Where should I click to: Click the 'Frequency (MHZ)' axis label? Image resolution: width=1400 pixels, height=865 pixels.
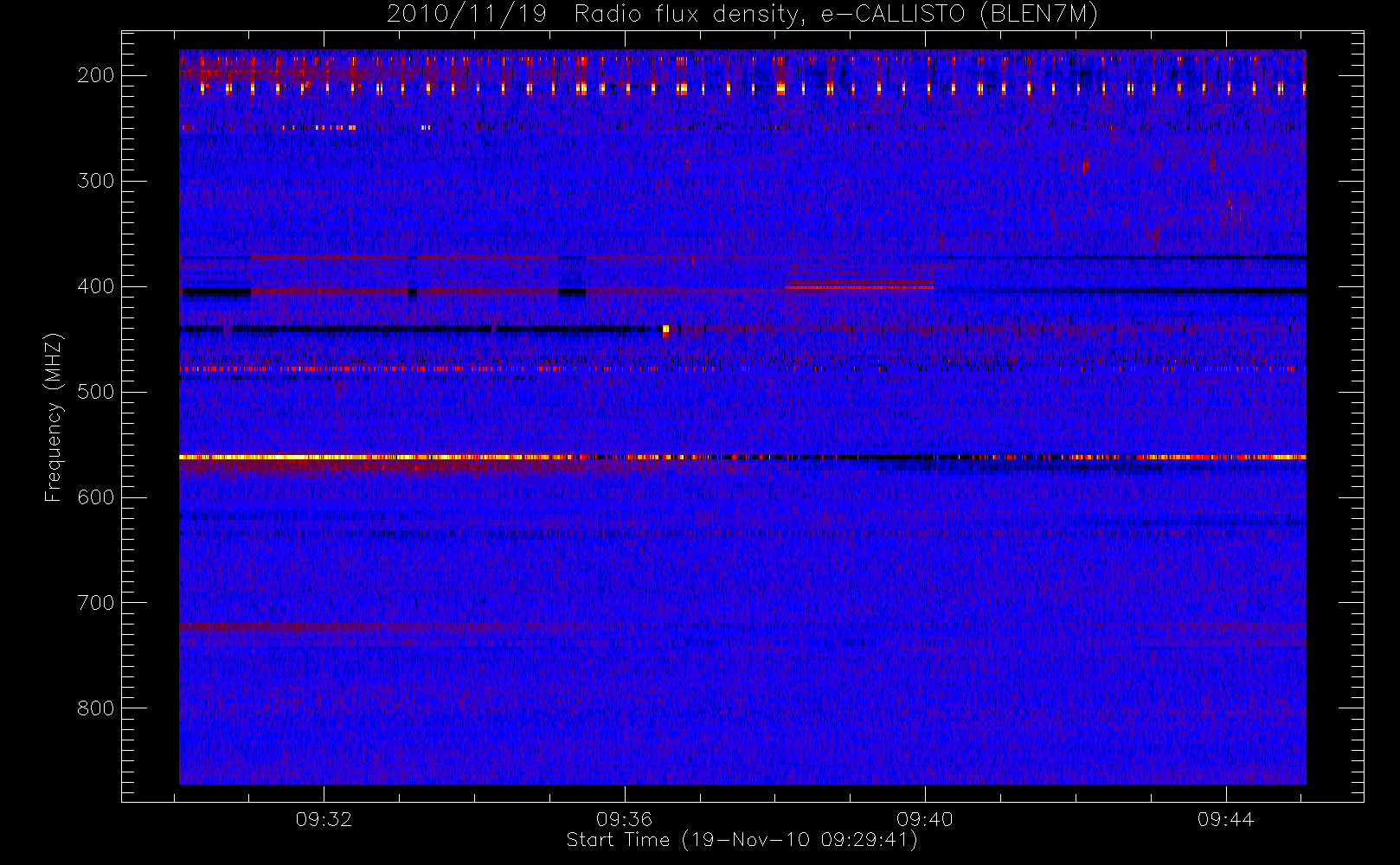(54, 417)
